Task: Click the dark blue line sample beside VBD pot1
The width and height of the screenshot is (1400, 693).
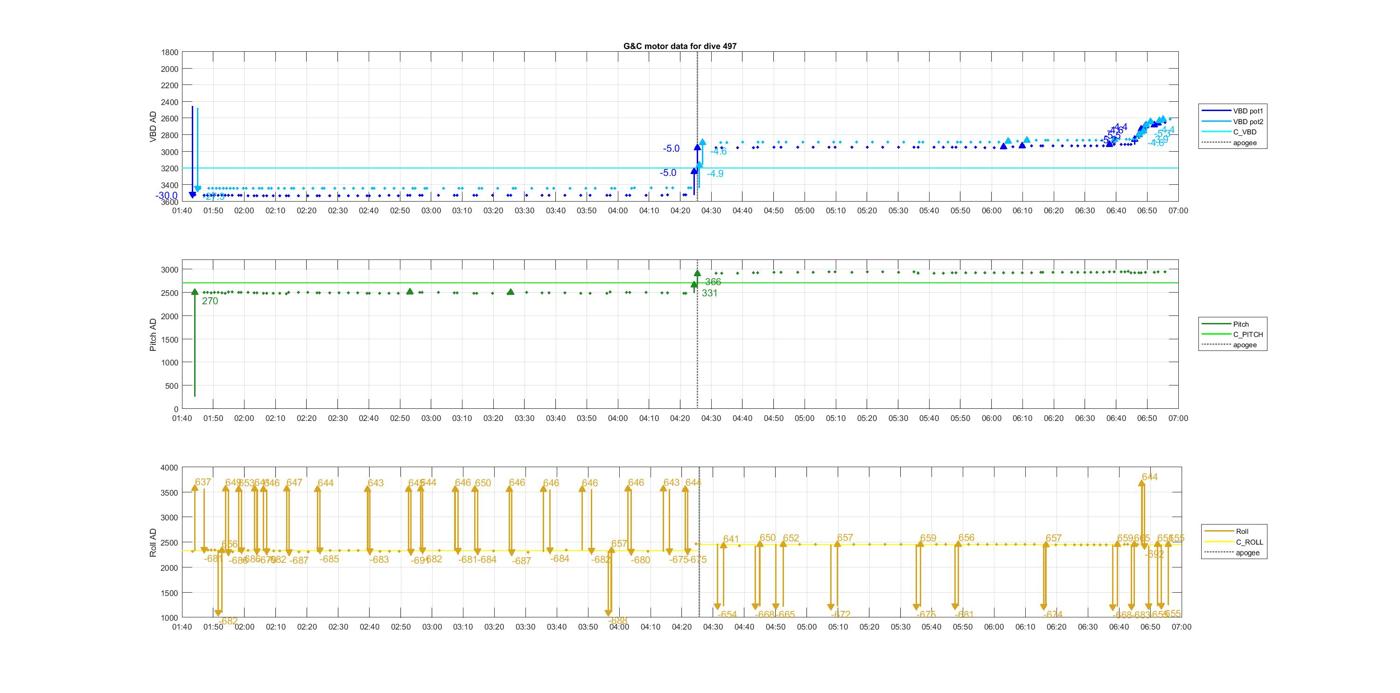Action: (x=1218, y=111)
